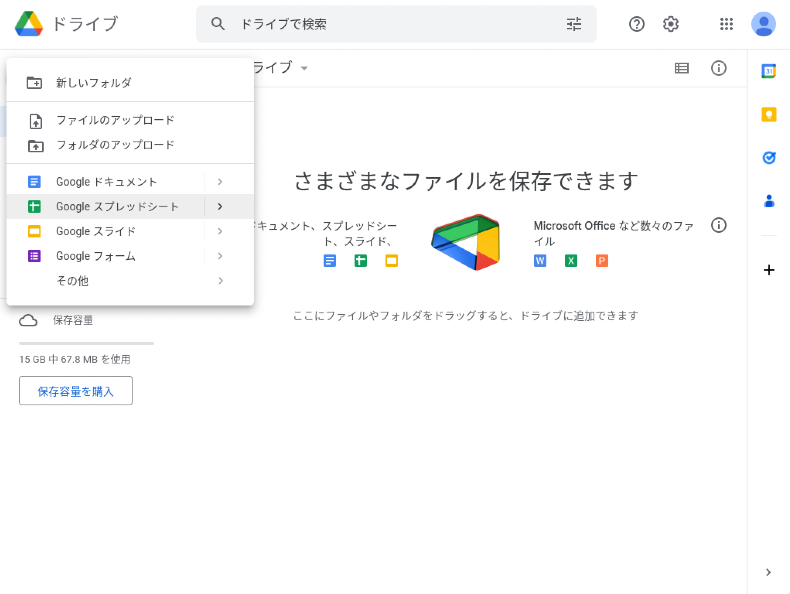Choose ファイルのアップロード
790x594 pixels.
(130, 120)
